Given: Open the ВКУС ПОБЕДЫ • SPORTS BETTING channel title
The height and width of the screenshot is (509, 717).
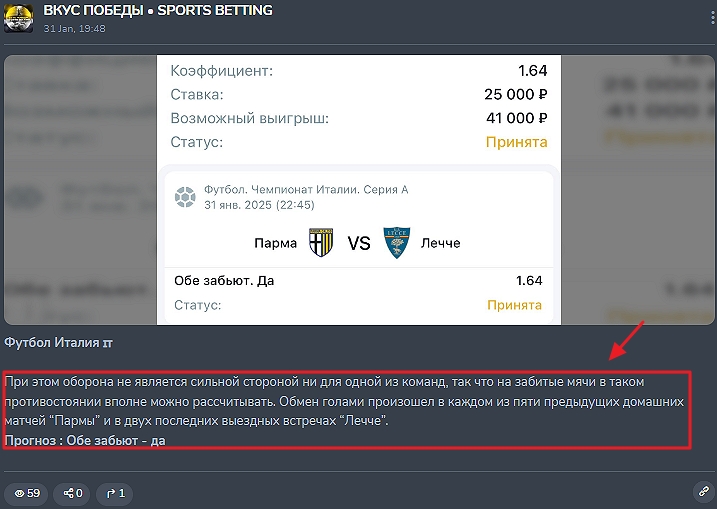Looking at the screenshot, I should coord(158,10).
